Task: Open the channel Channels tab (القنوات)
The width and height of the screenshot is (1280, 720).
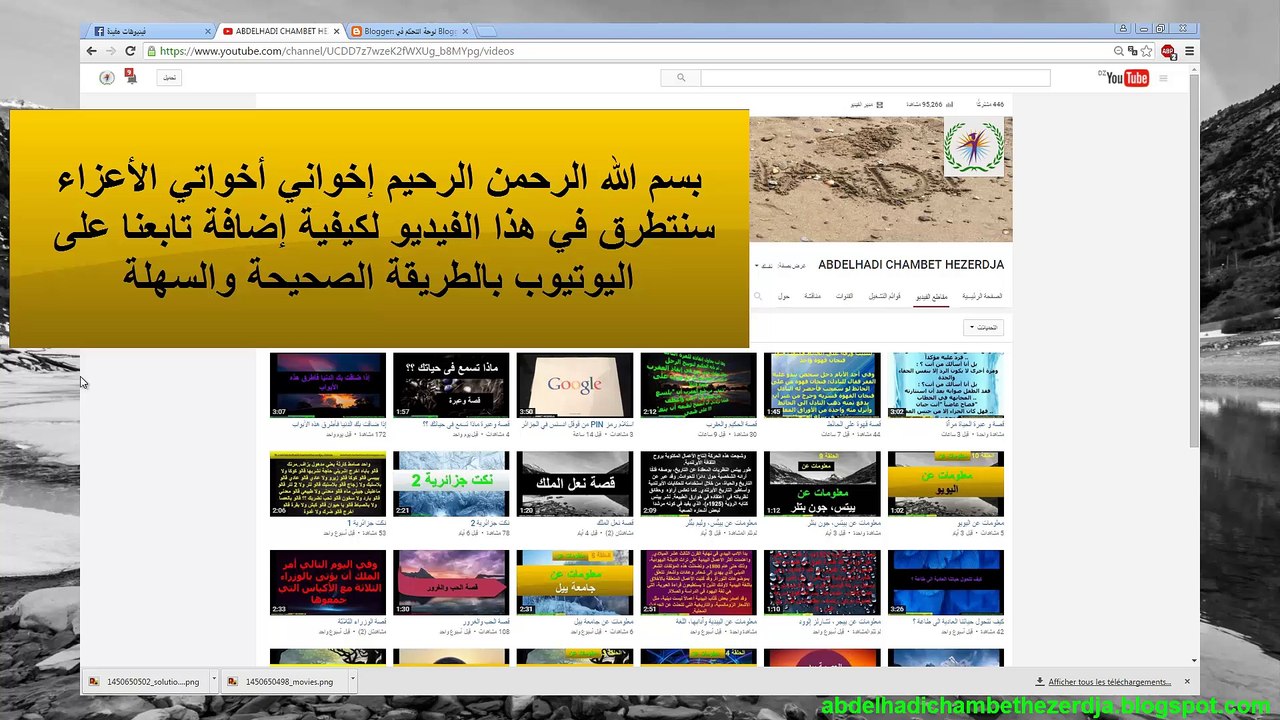Action: (x=845, y=296)
